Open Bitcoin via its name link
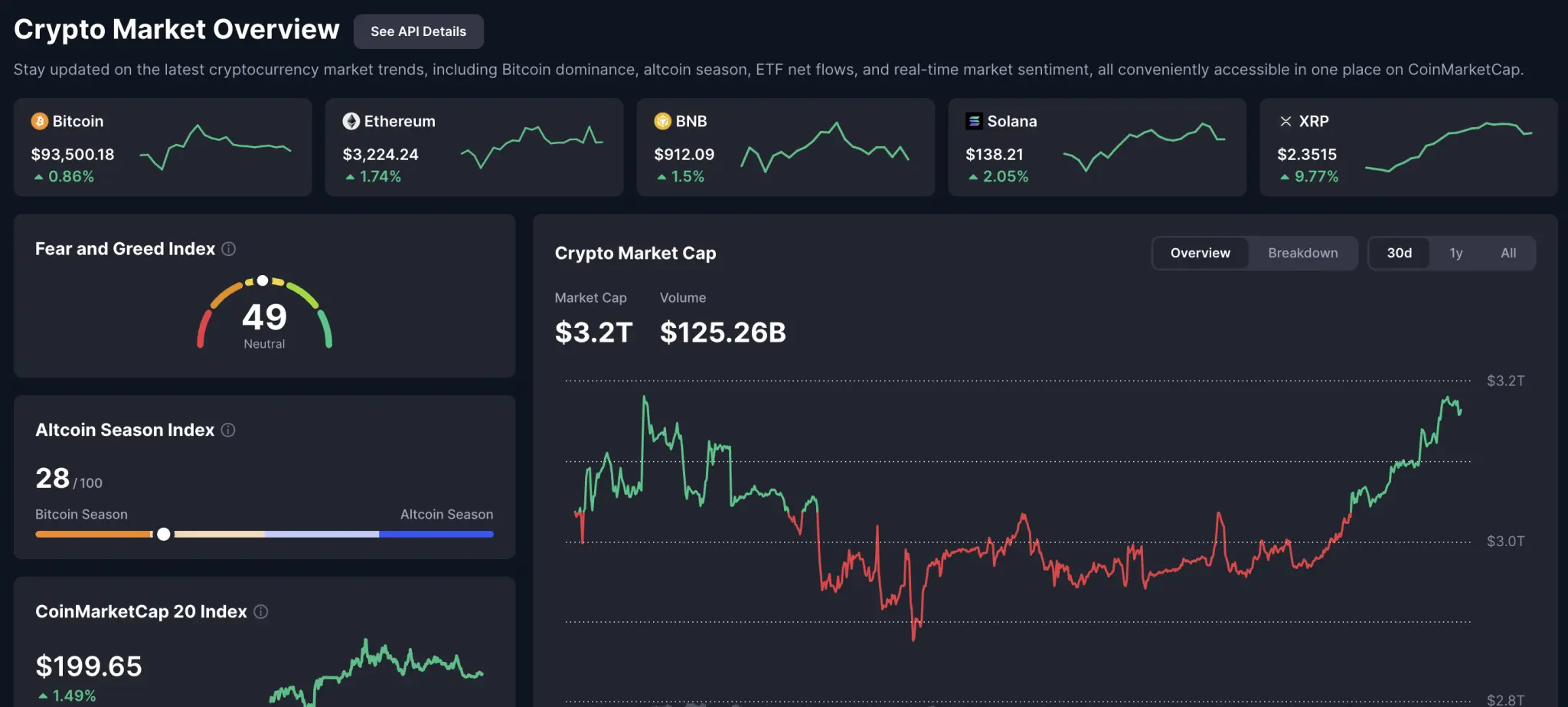Viewport: 1568px width, 707px height. (x=77, y=121)
